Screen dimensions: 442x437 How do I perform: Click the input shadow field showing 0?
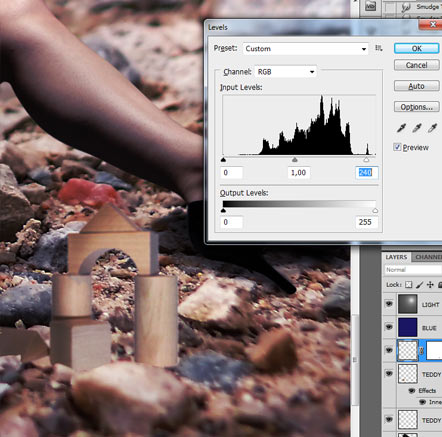(232, 172)
